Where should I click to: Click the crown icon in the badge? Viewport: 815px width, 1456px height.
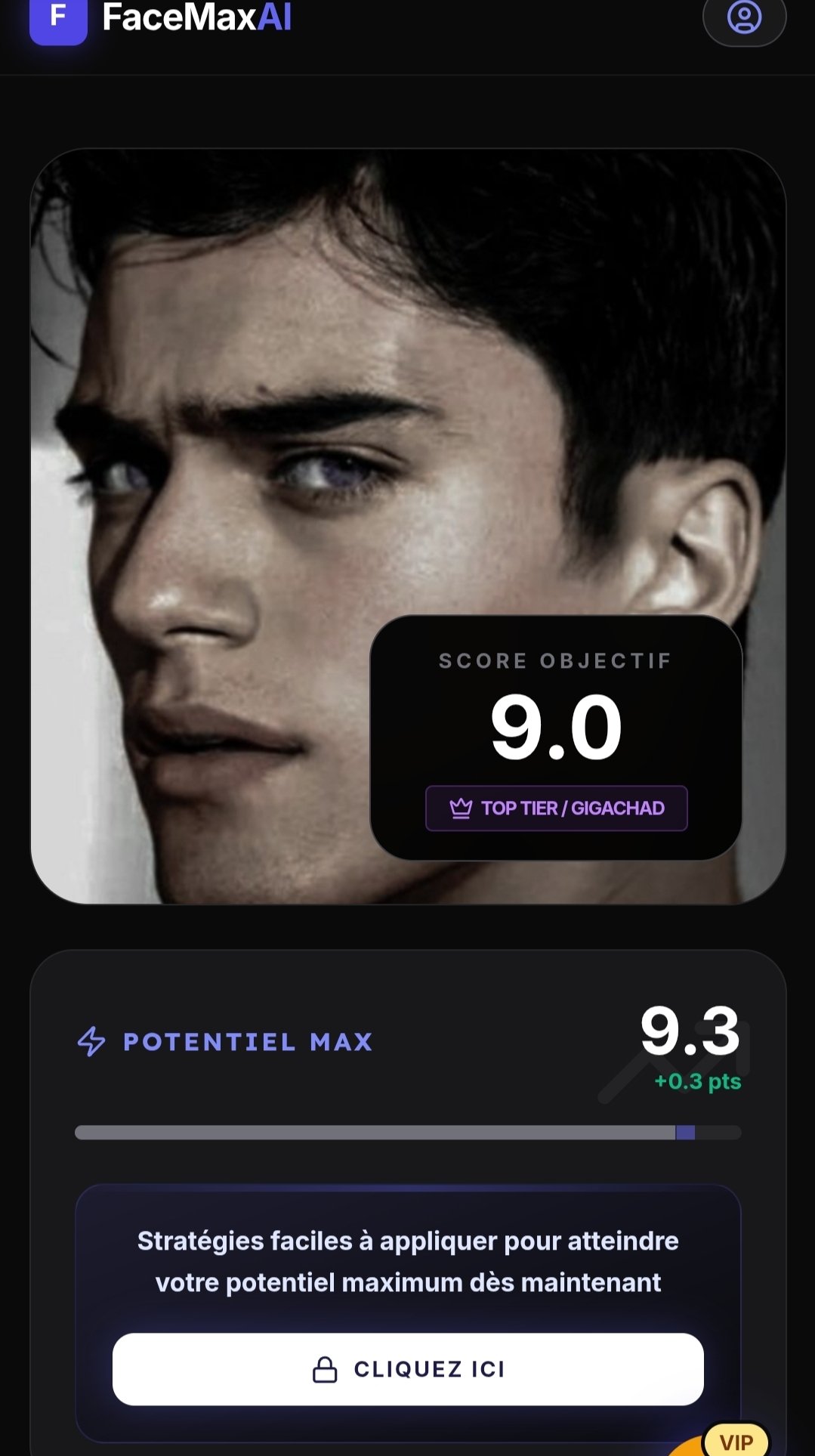pos(461,808)
